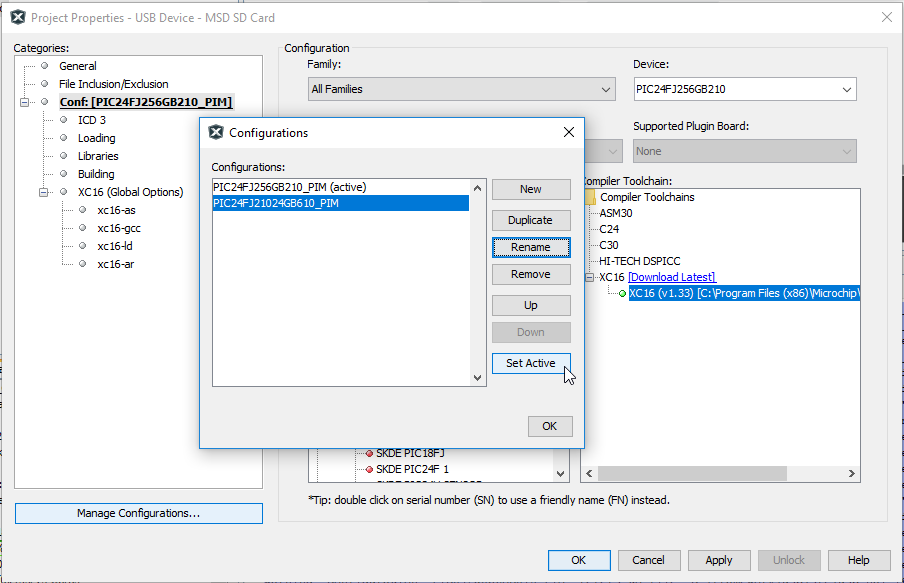Click the Compiler Toolchain horizontal scrollbar thumb
Screen dimensions: 904x583
click(x=692, y=473)
